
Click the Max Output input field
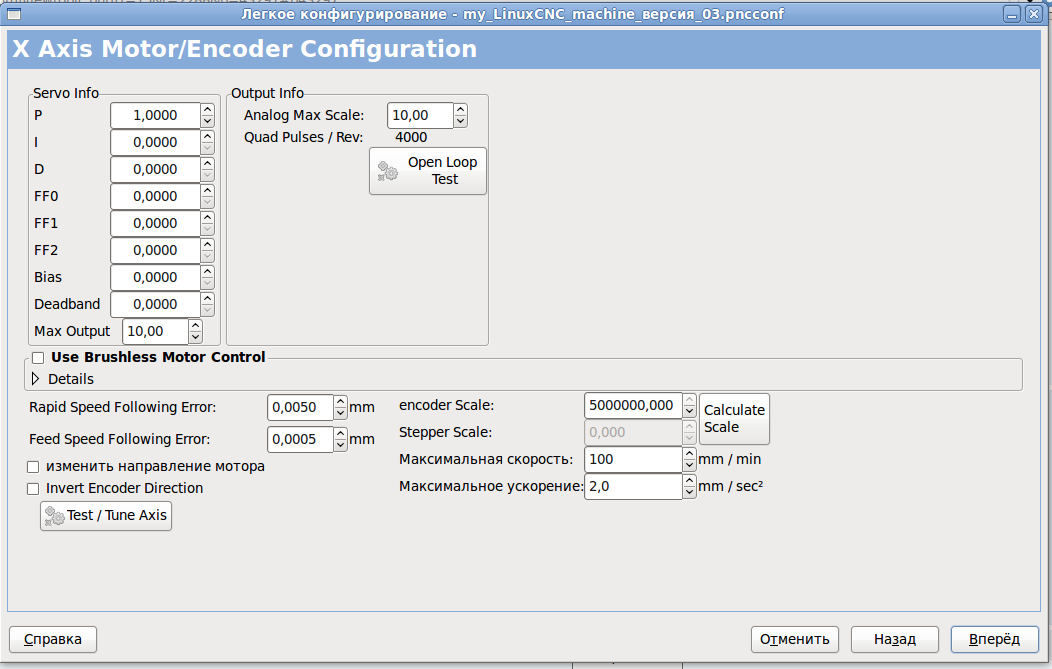(x=155, y=331)
